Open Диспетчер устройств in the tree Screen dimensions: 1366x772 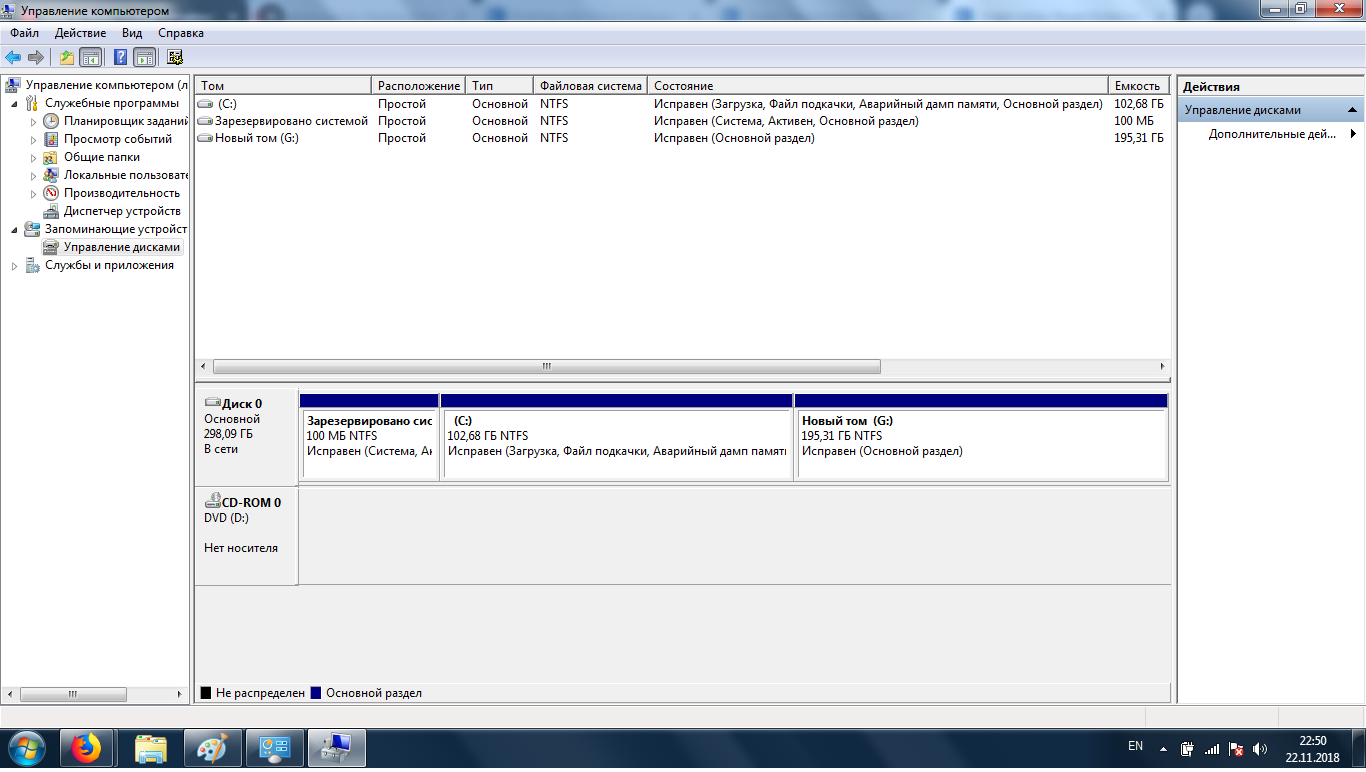coord(121,211)
